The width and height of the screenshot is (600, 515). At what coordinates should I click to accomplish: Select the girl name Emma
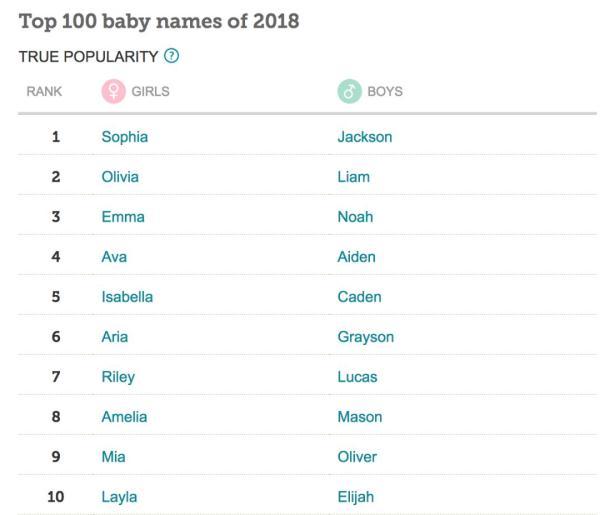[x=123, y=217]
